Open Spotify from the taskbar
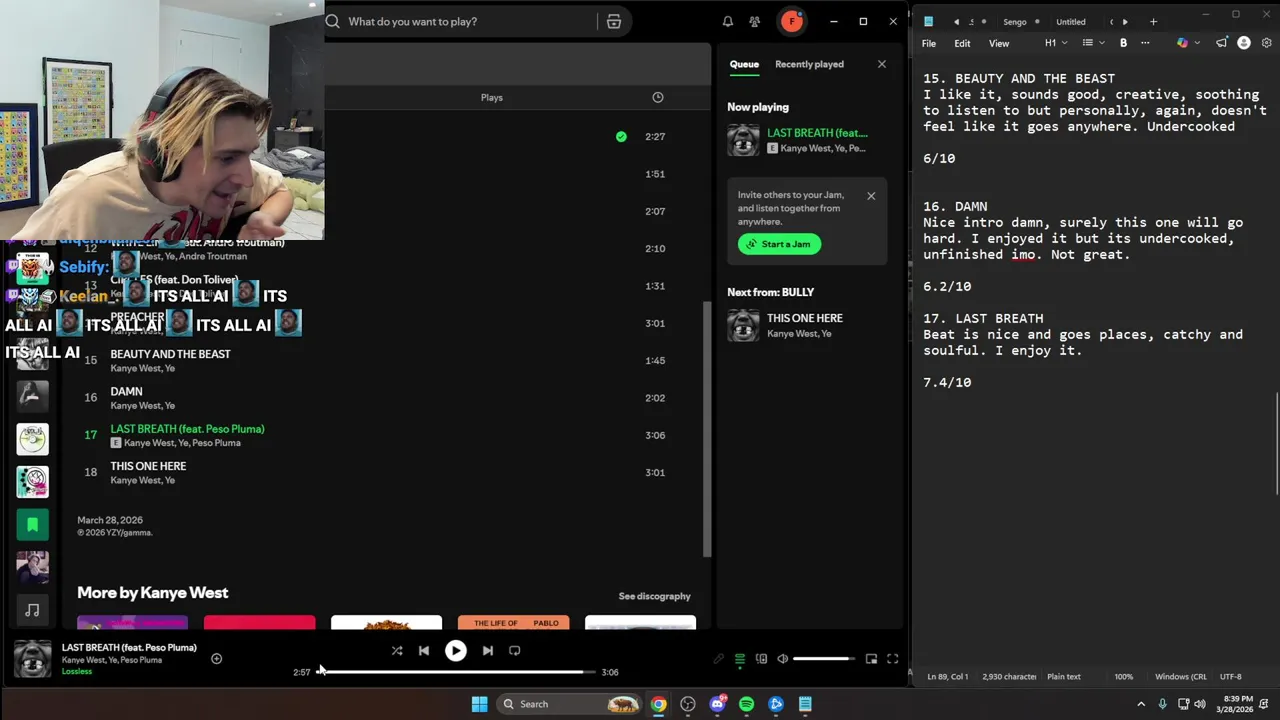This screenshot has height=720, width=1280. (746, 704)
